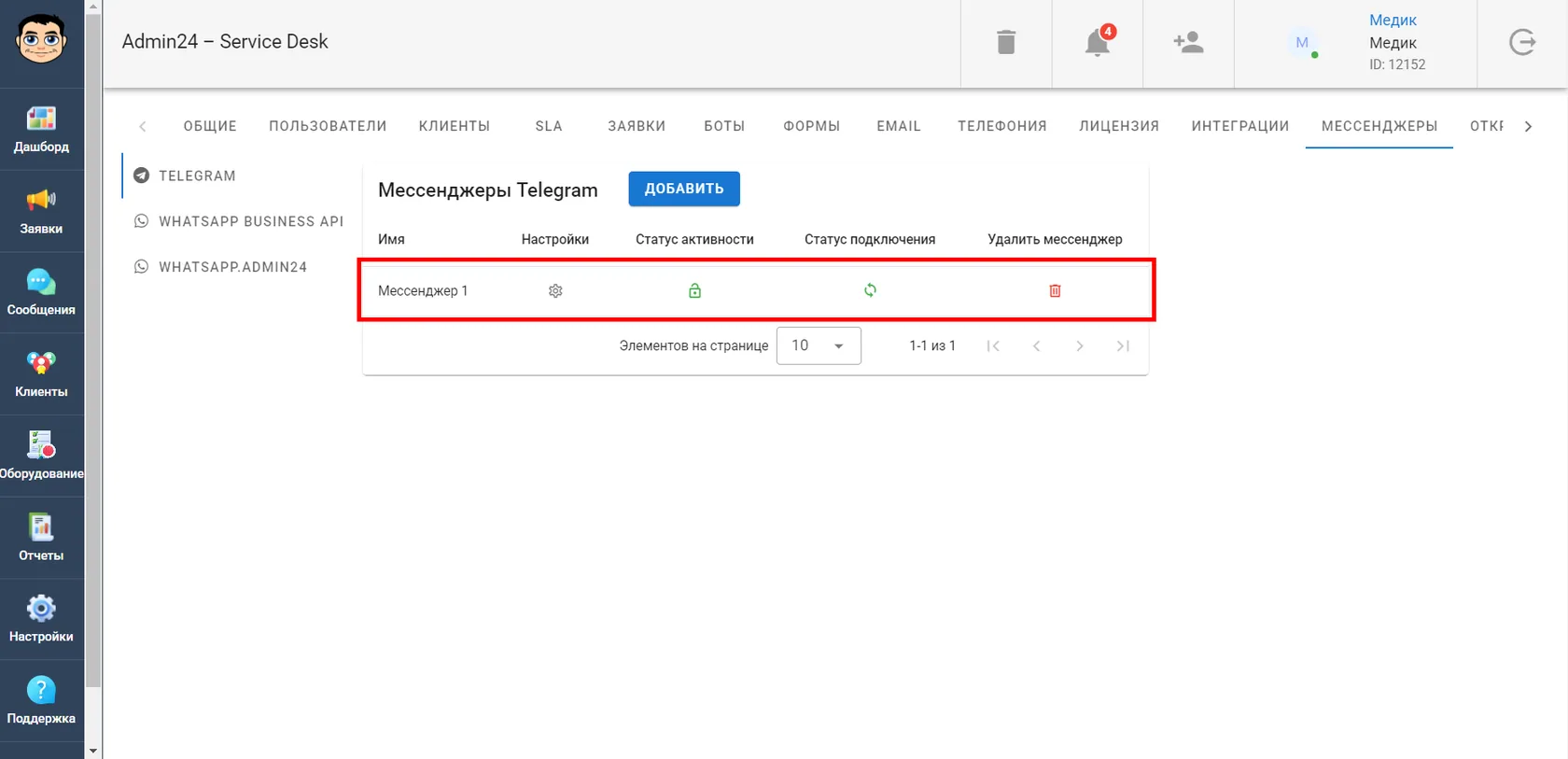Click the Удалить мессенджер column header
Screen dimensions: 1568x759
pos(1055,239)
